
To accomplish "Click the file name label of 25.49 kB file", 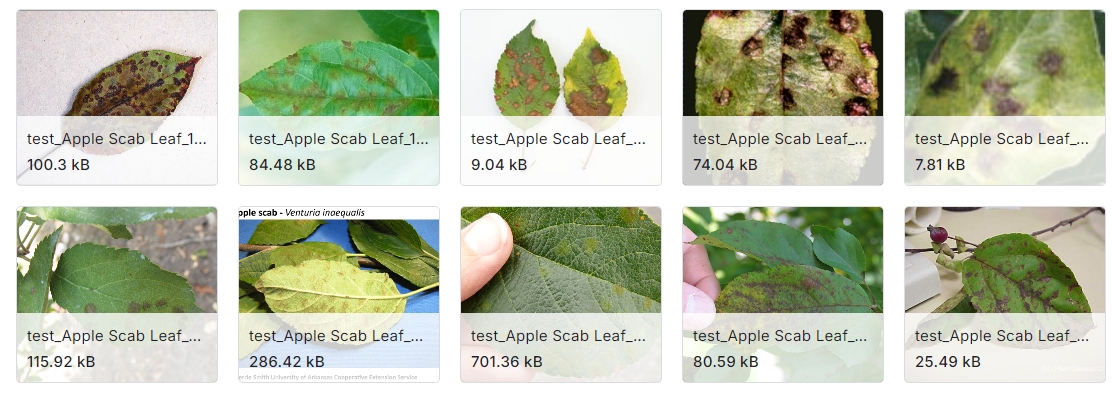I will pos(1002,336).
